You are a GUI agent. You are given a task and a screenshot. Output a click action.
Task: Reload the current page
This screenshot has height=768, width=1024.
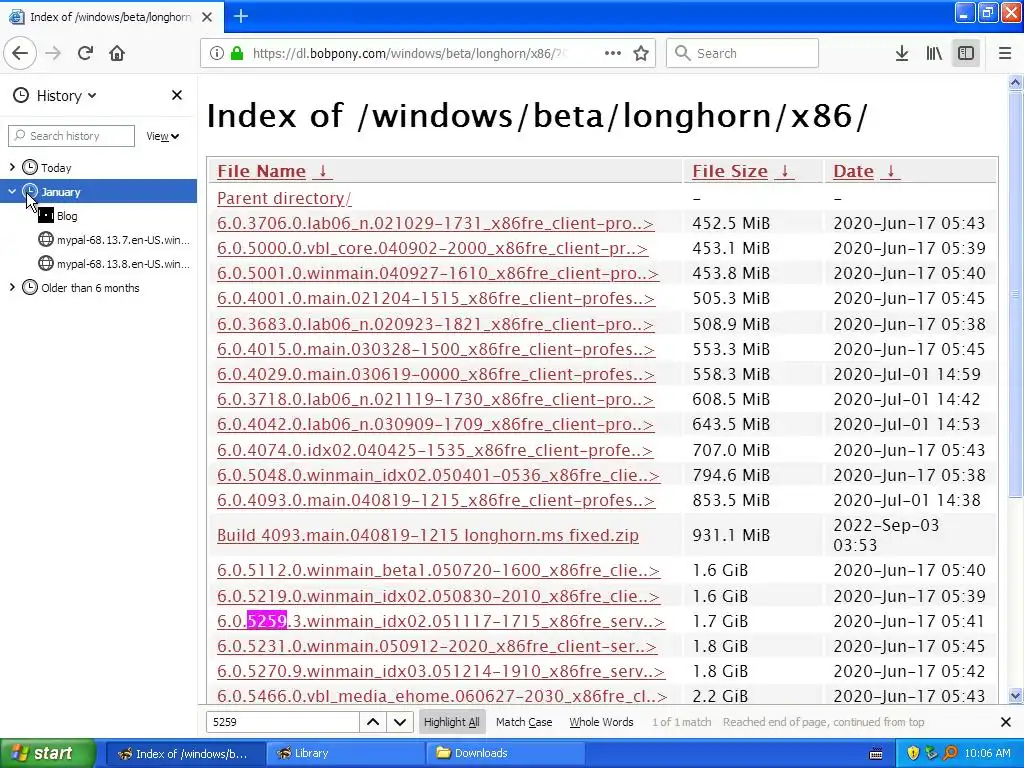coord(85,53)
